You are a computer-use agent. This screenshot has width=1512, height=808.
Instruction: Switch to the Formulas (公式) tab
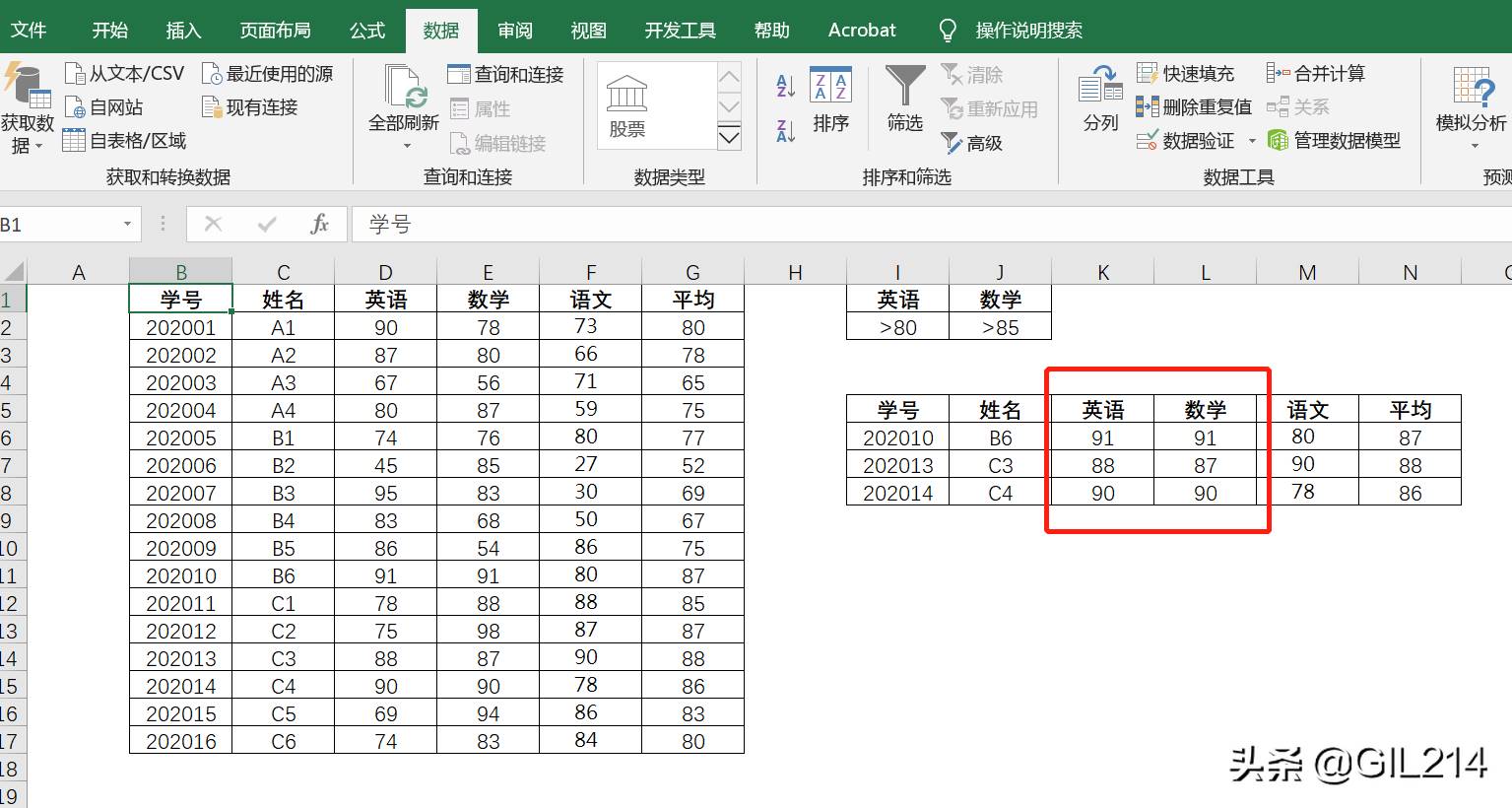pos(367,31)
